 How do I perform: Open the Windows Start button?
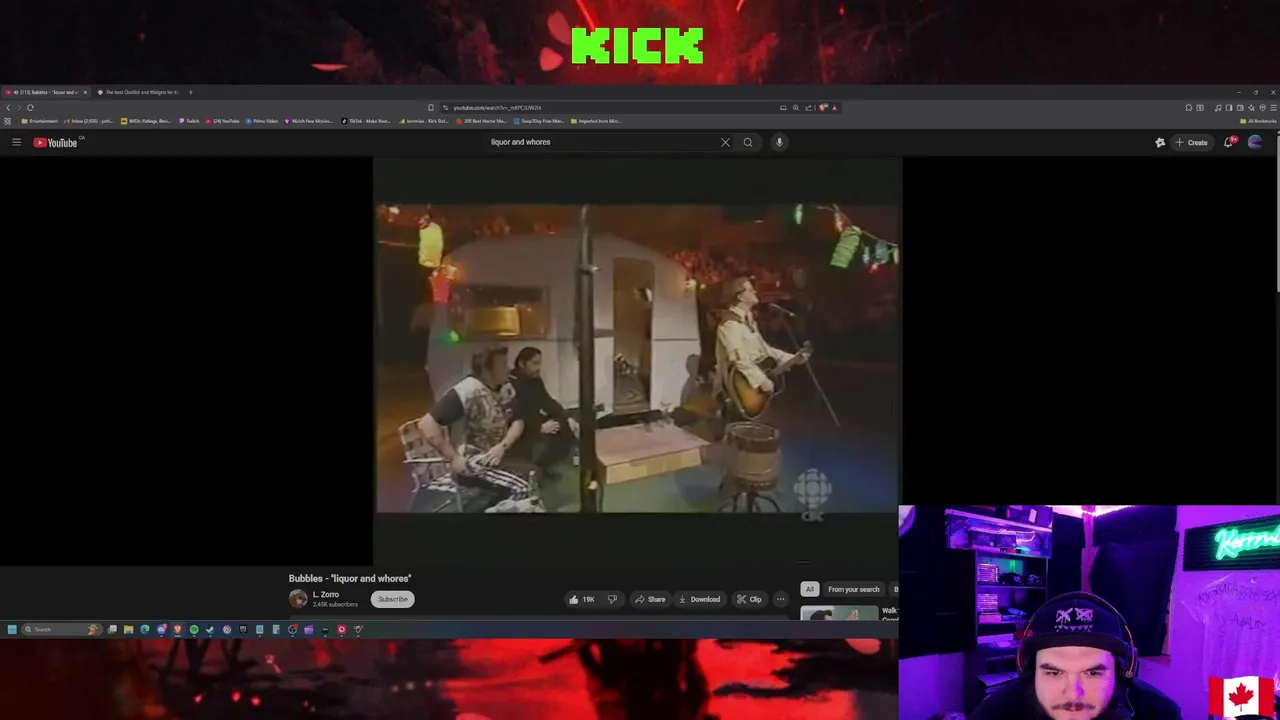point(12,629)
